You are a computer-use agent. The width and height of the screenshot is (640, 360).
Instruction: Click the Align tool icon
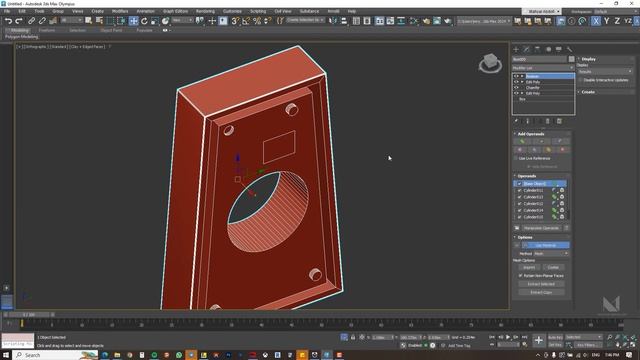344,21
